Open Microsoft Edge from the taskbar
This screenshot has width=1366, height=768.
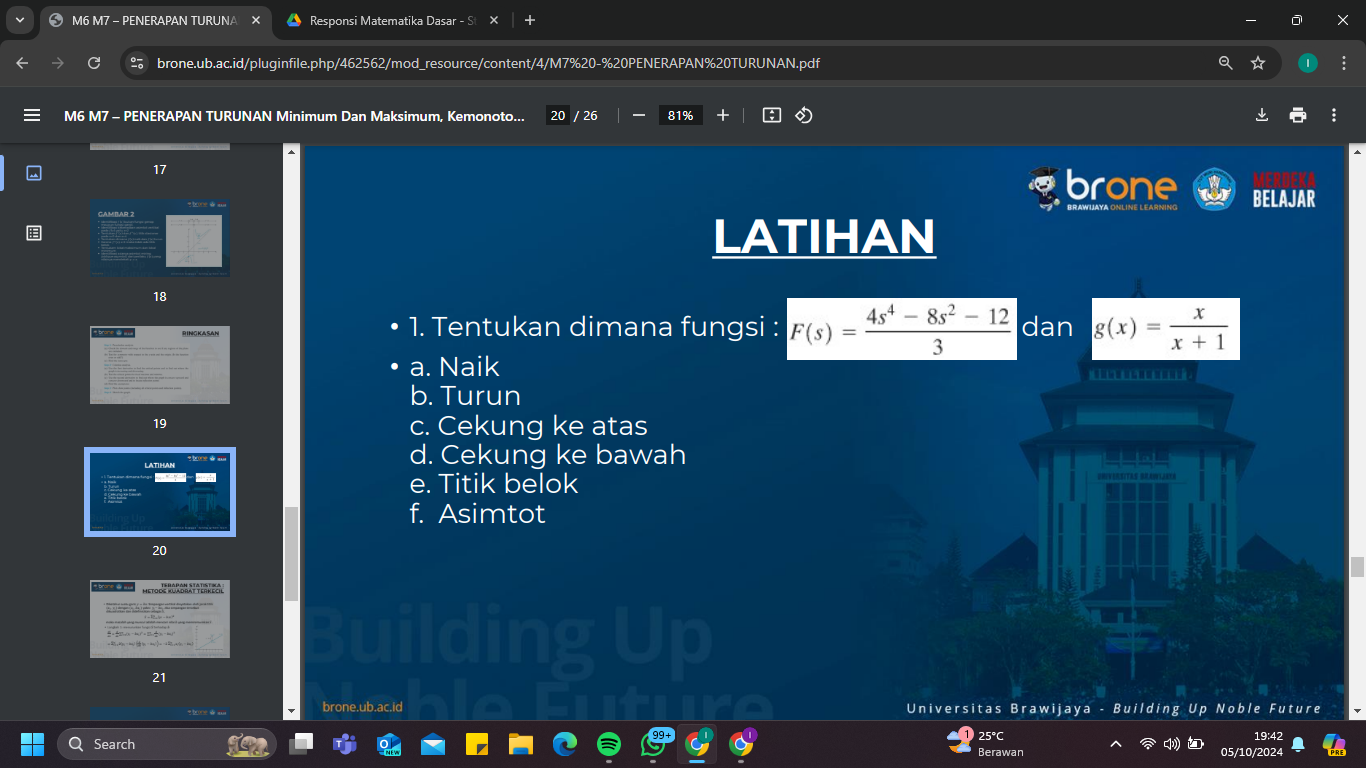point(565,744)
